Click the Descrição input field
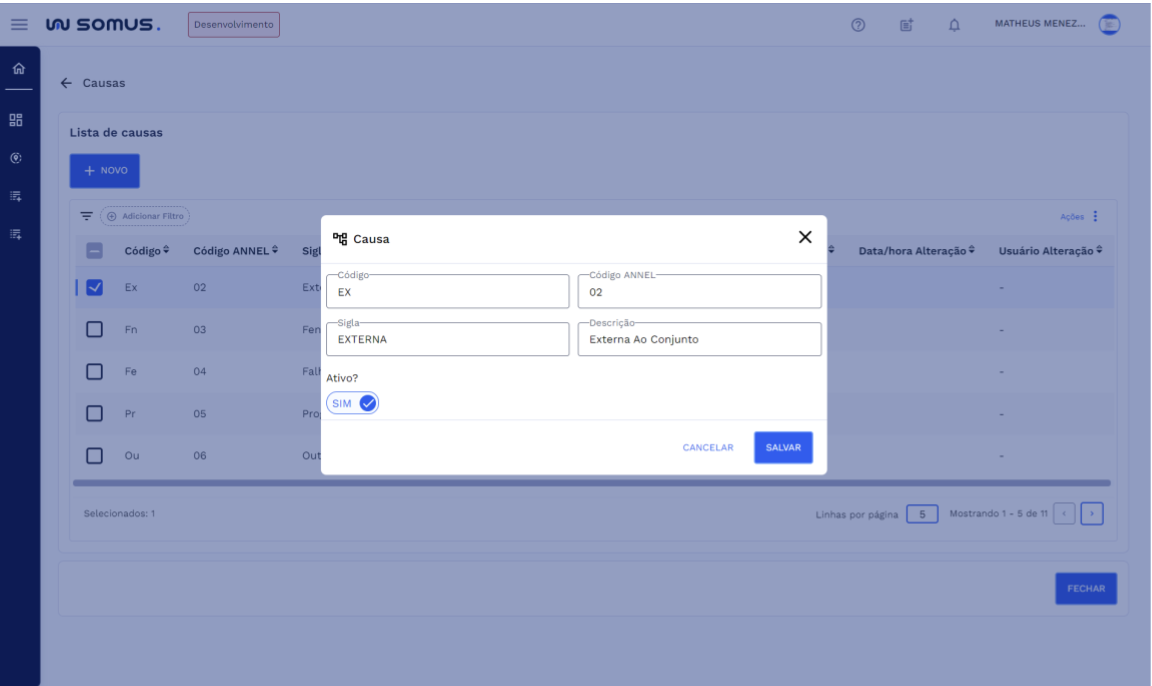Viewport: 1152px width, 686px height. point(699,340)
